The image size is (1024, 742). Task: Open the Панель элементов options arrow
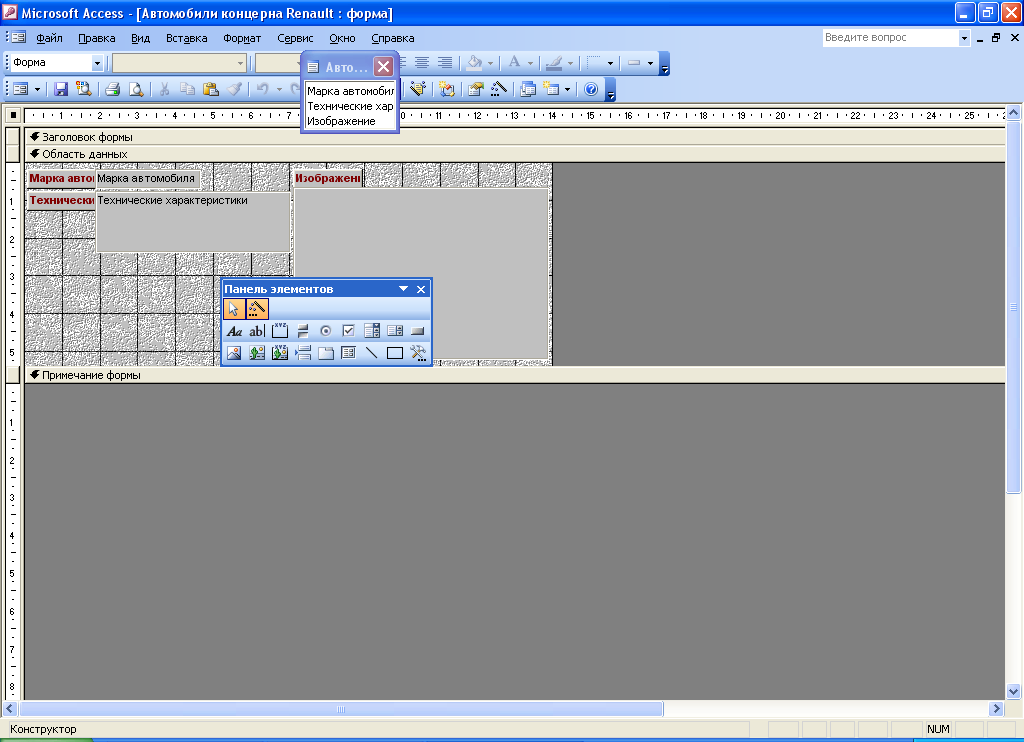pyautogui.click(x=403, y=289)
